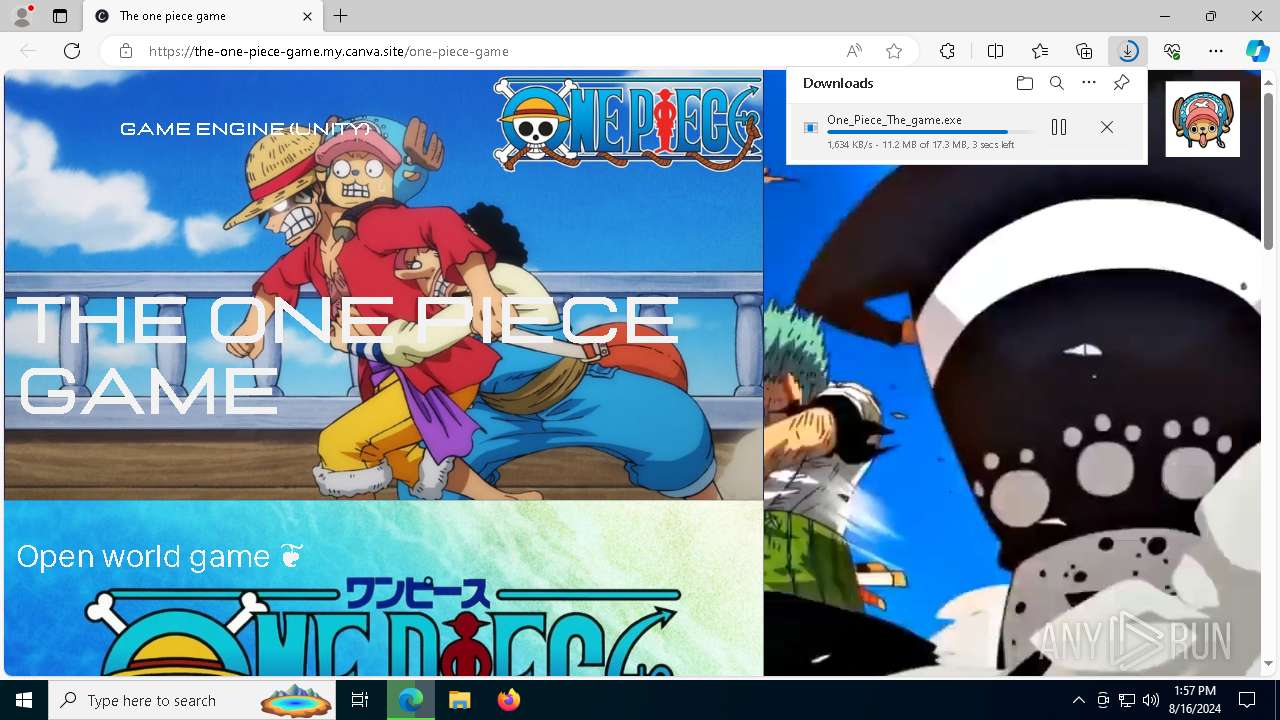Open the Windows Start menu
This screenshot has width=1280, height=720.
[24, 700]
